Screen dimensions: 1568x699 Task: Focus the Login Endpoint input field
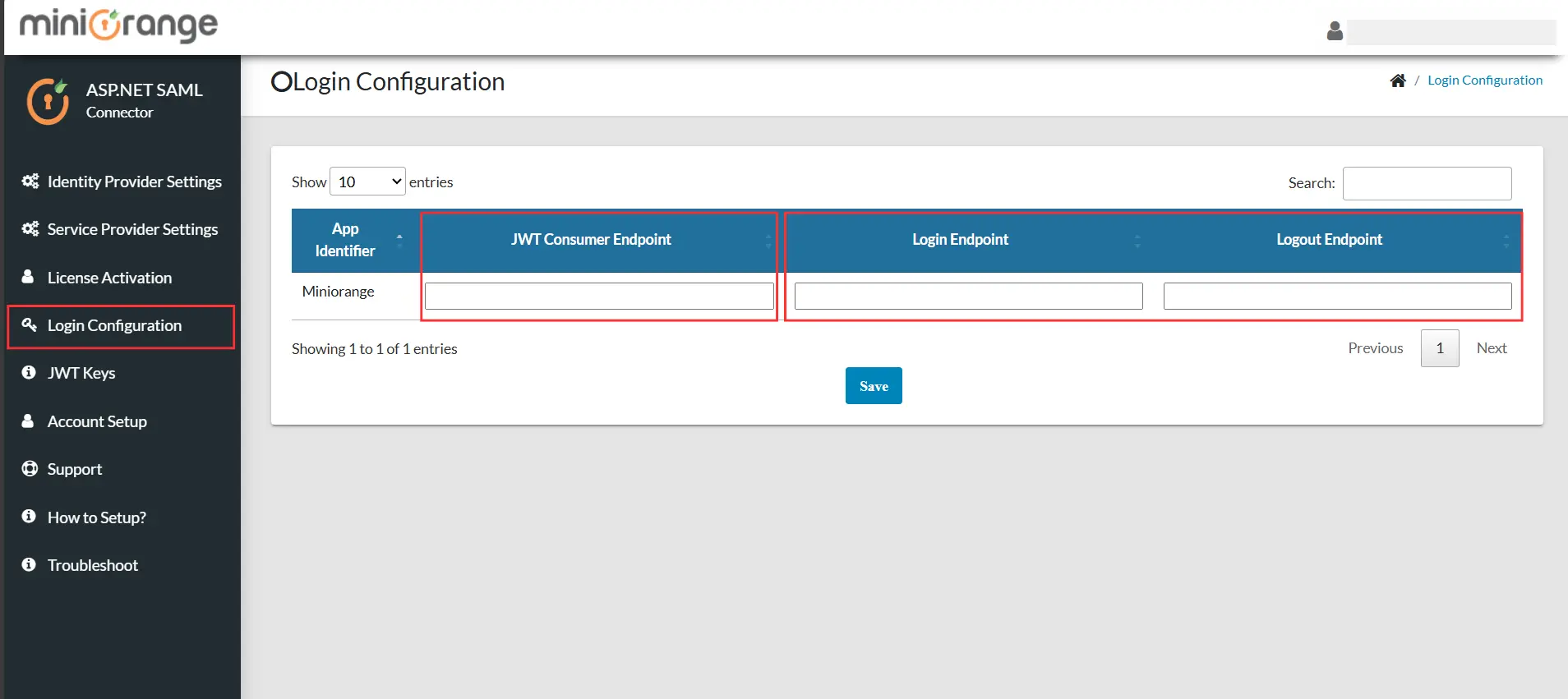click(x=969, y=296)
